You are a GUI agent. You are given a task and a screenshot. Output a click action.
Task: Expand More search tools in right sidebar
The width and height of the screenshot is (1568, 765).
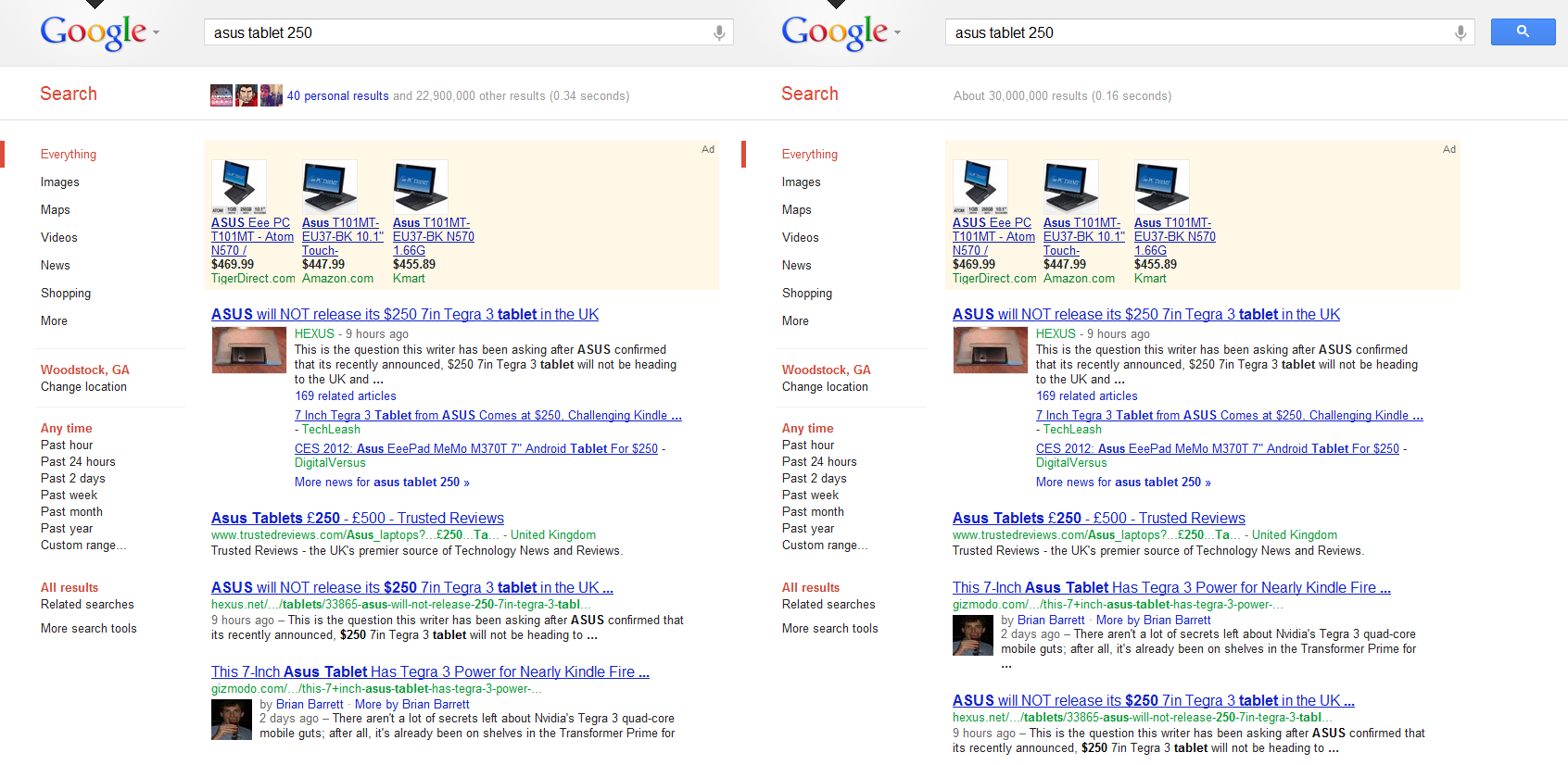click(x=830, y=629)
